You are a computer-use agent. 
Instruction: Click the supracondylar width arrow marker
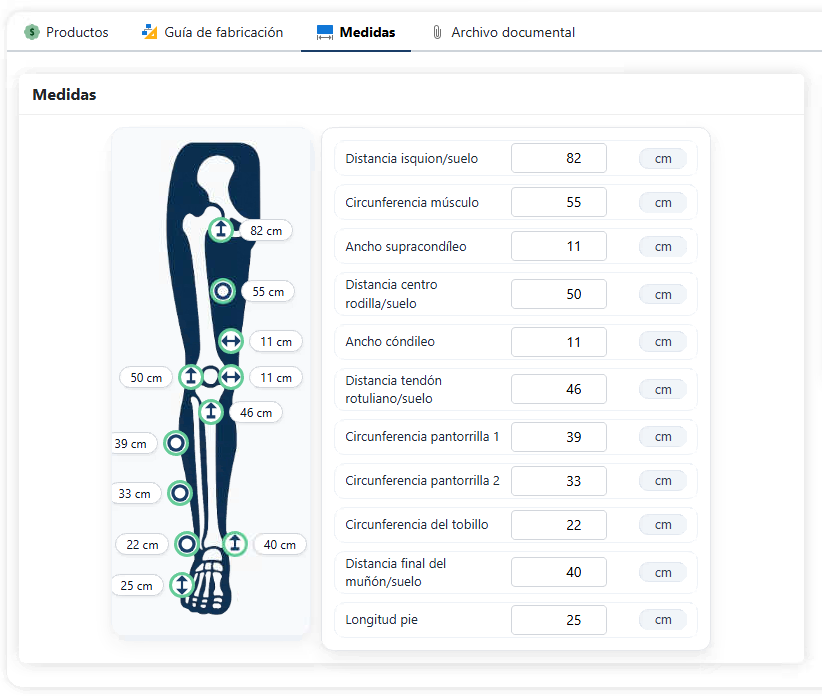[231, 341]
